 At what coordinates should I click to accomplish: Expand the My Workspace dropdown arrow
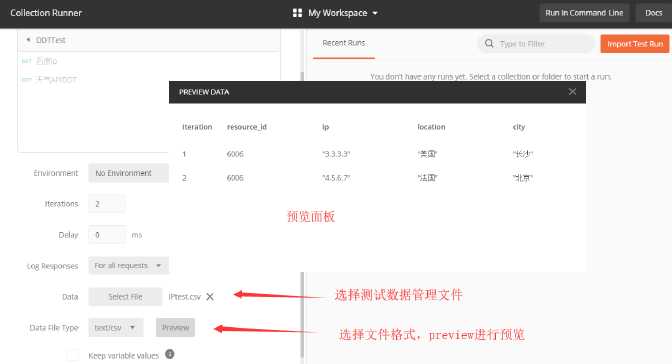pyautogui.click(x=375, y=13)
